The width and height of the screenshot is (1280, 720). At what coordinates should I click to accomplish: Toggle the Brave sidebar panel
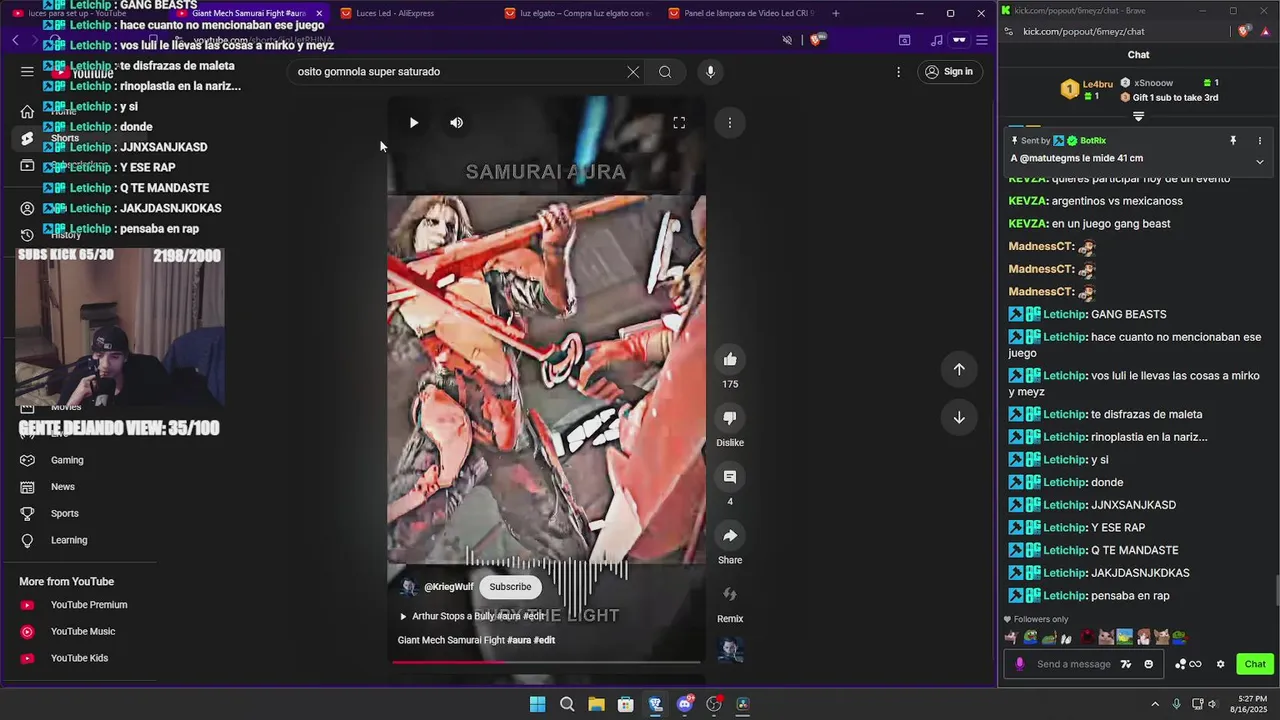pyautogui.click(x=904, y=40)
